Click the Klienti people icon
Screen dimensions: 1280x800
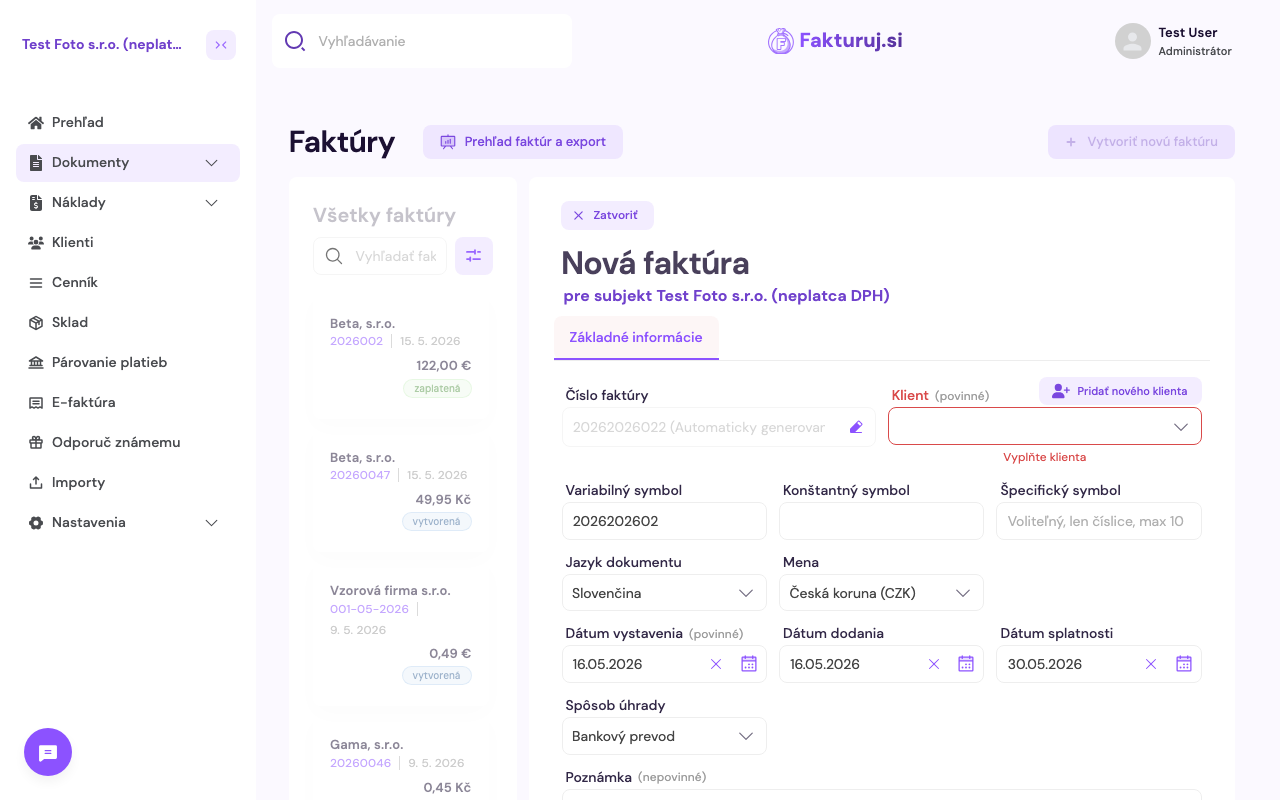[x=36, y=243]
